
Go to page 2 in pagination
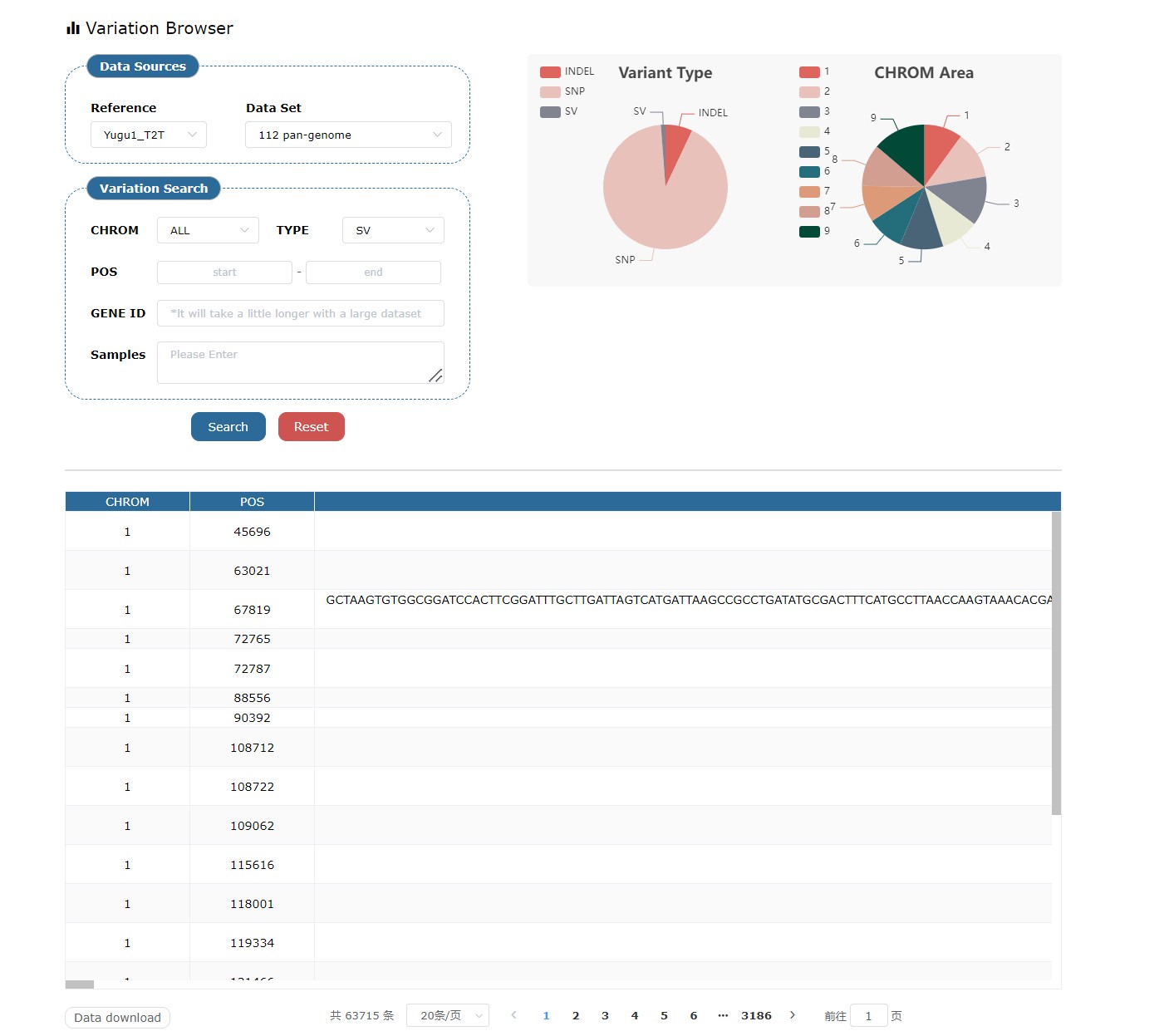click(576, 1015)
